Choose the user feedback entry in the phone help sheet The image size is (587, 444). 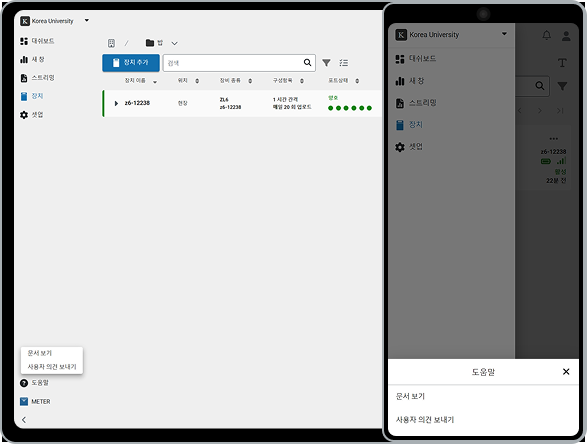click(x=425, y=420)
